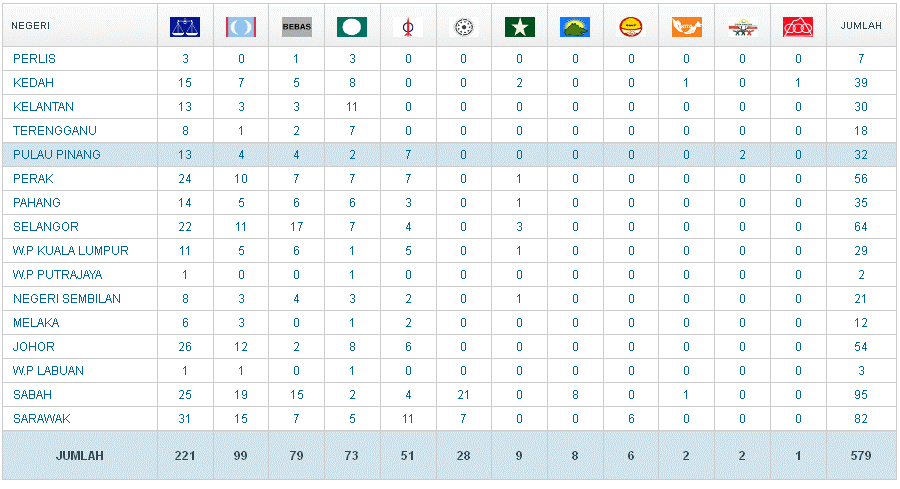
Task: Click the 79 total under BEBAS column
Action: [x=296, y=456]
